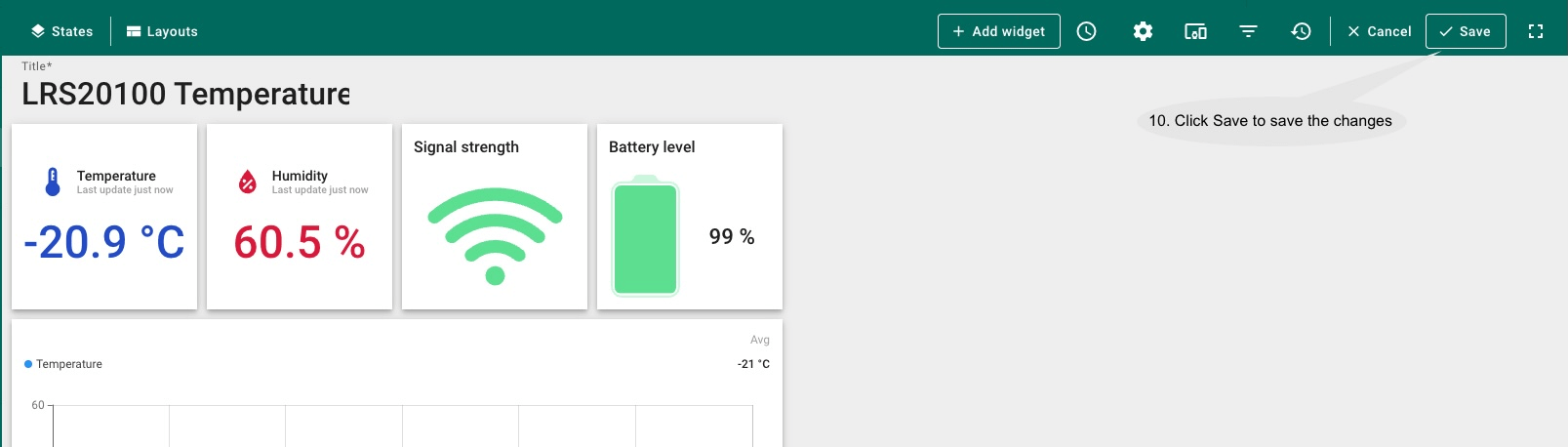Open dashboard settings gear icon

point(1143,31)
